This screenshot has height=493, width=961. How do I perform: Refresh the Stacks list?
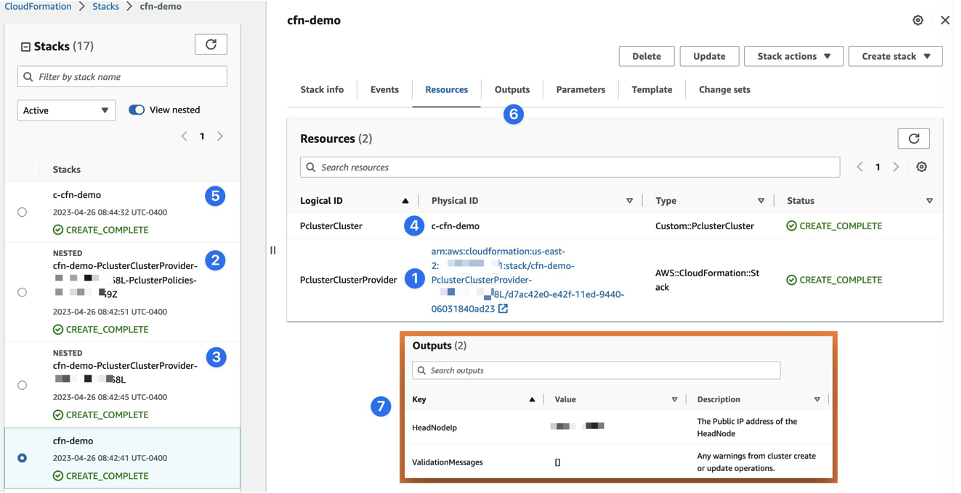click(211, 45)
